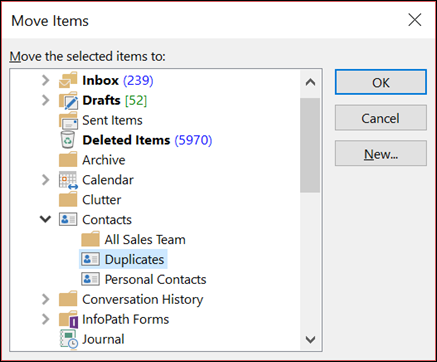Select the Archive label
Screen dimensions: 437x362
coord(104,160)
